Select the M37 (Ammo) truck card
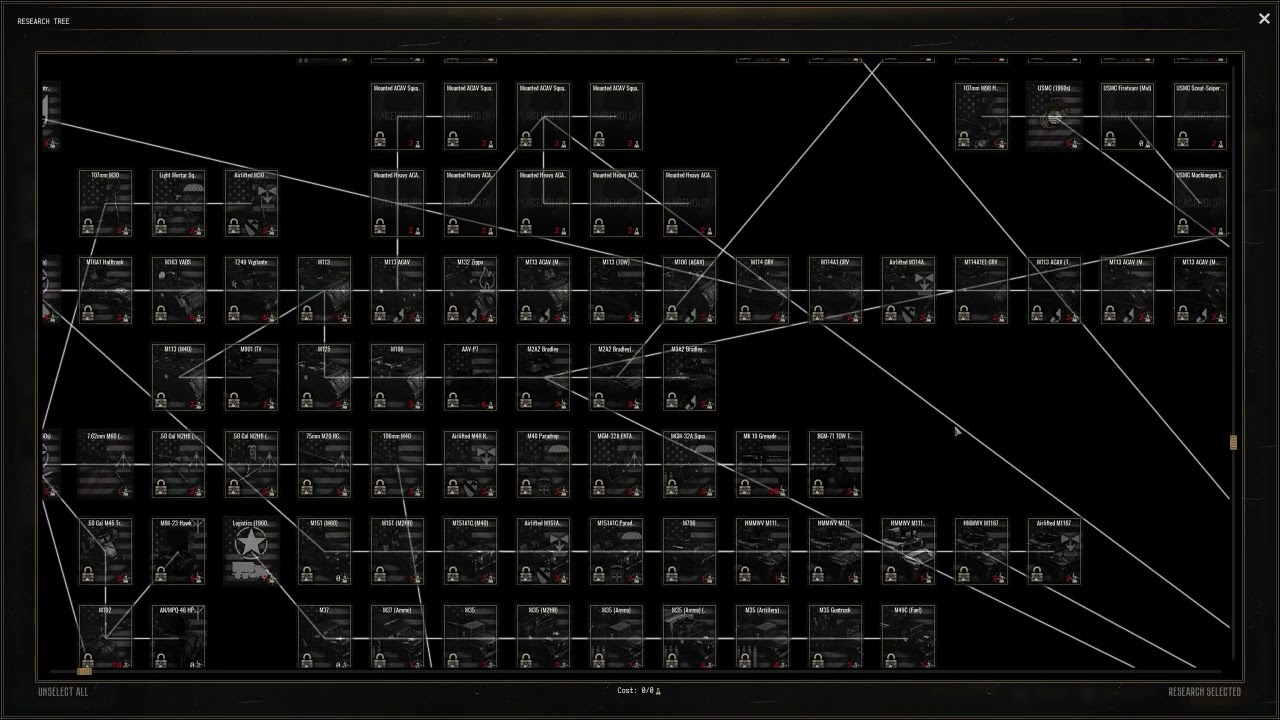 pyautogui.click(x=397, y=637)
